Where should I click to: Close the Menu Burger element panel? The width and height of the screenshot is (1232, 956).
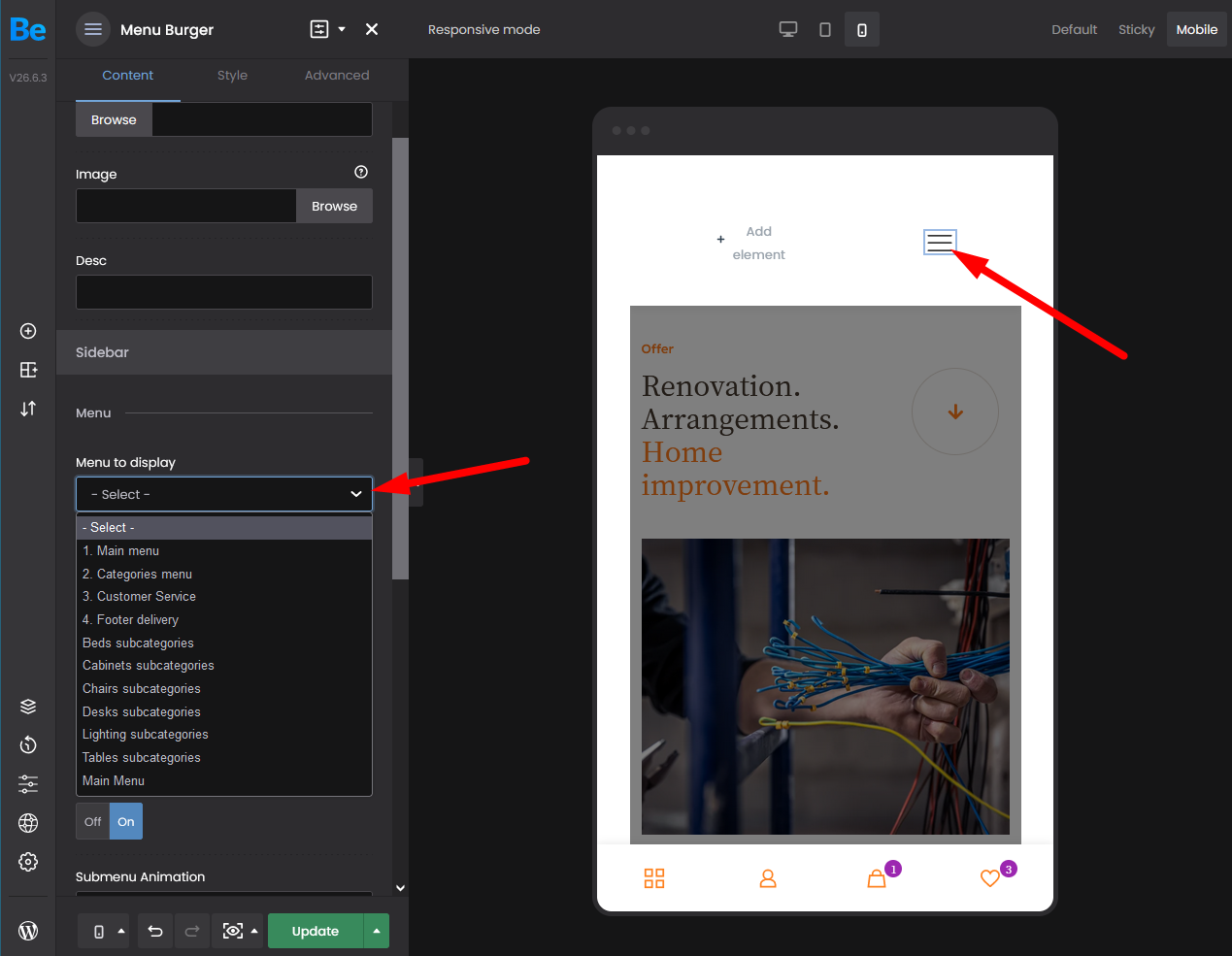tap(372, 29)
